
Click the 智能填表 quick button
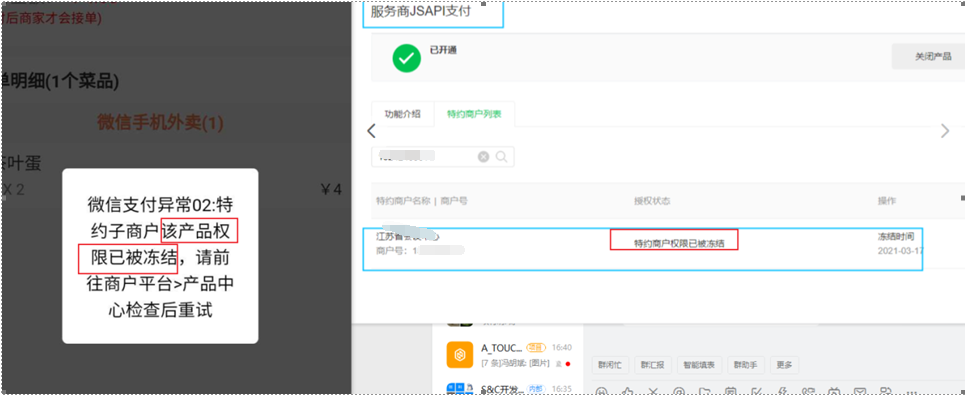(x=699, y=365)
